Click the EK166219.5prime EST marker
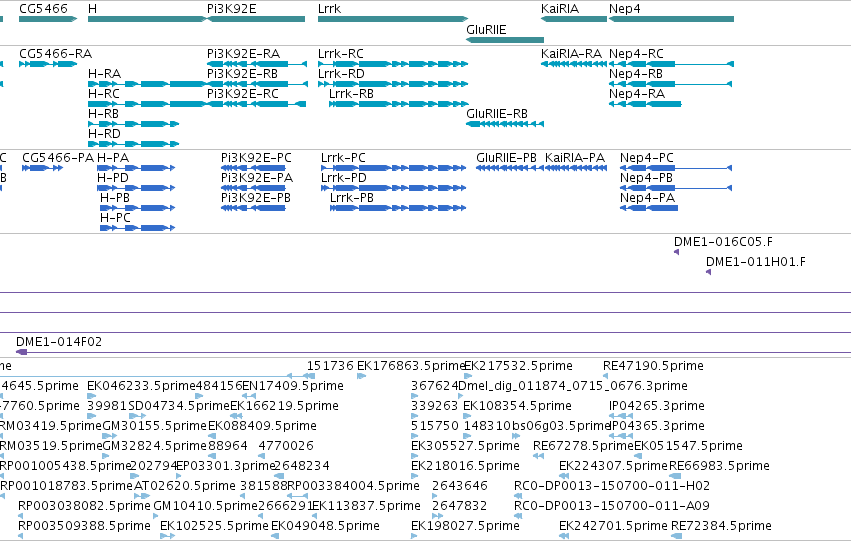This screenshot has width=851, height=541. (236, 416)
